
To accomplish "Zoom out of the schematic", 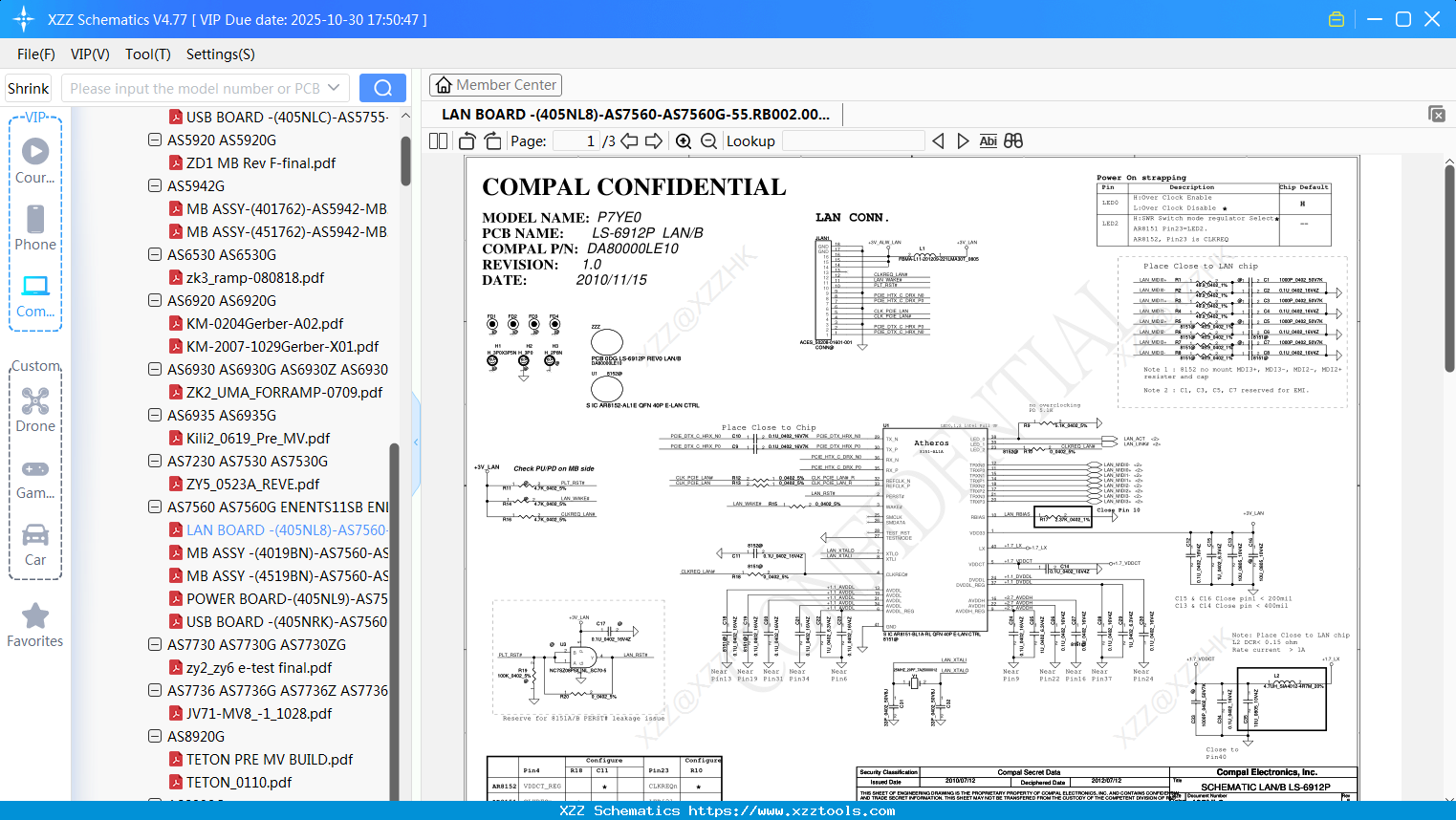I will tap(708, 140).
